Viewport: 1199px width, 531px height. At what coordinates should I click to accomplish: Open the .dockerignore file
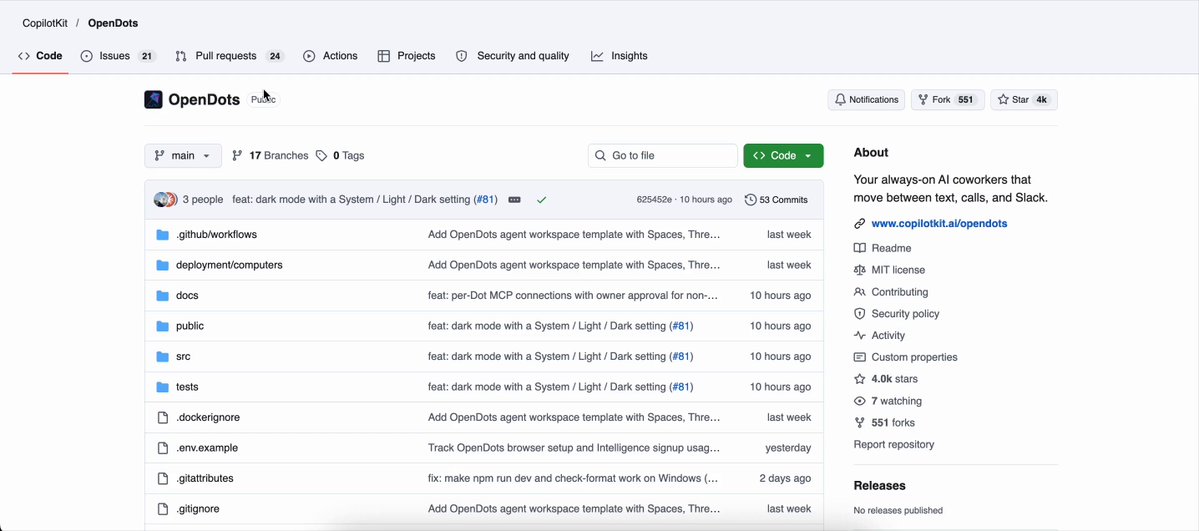tap(208, 418)
